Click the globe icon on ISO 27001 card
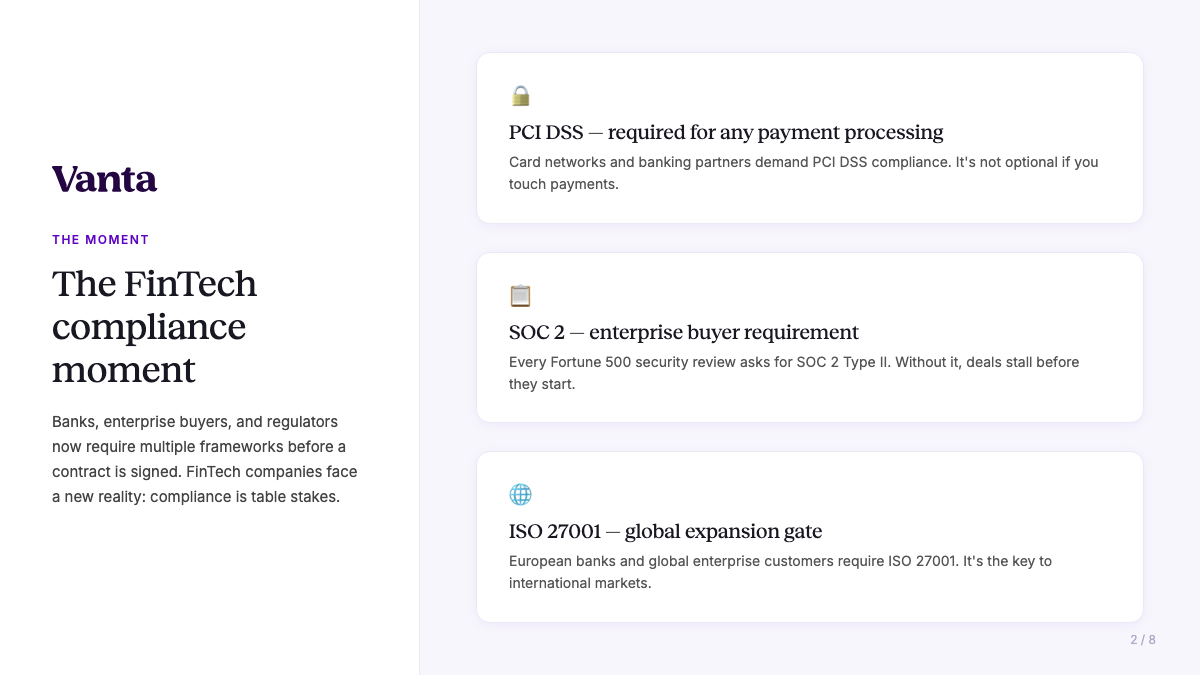Viewport: 1200px width, 675px height. coord(520,495)
